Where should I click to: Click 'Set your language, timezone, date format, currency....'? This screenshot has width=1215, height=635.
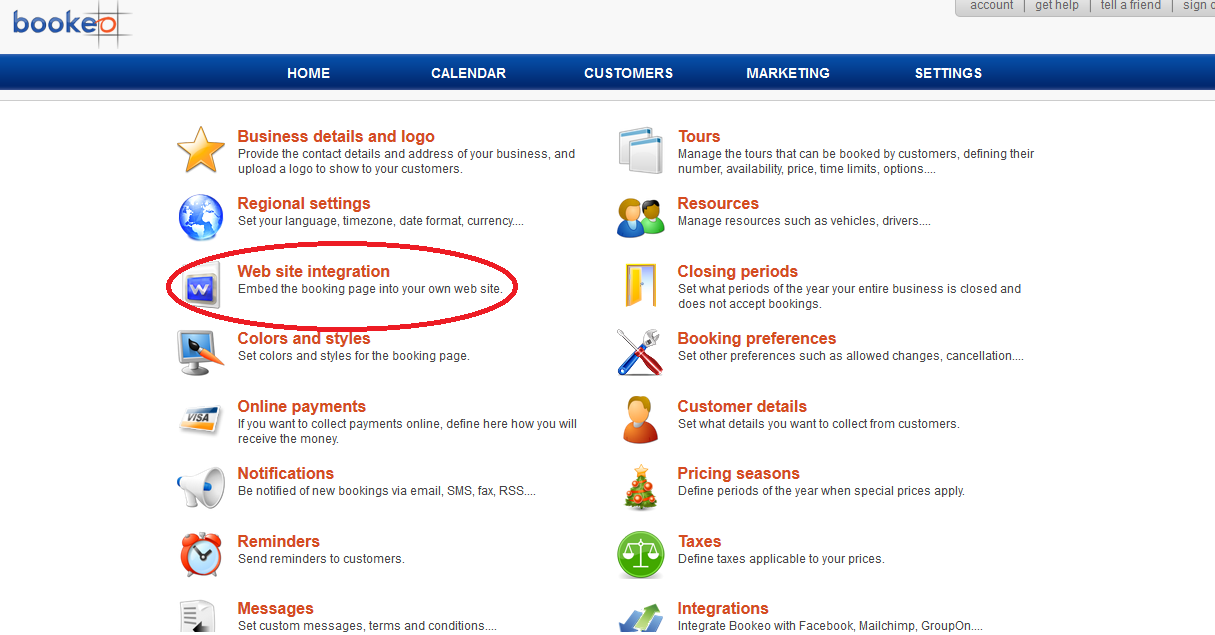(x=381, y=221)
